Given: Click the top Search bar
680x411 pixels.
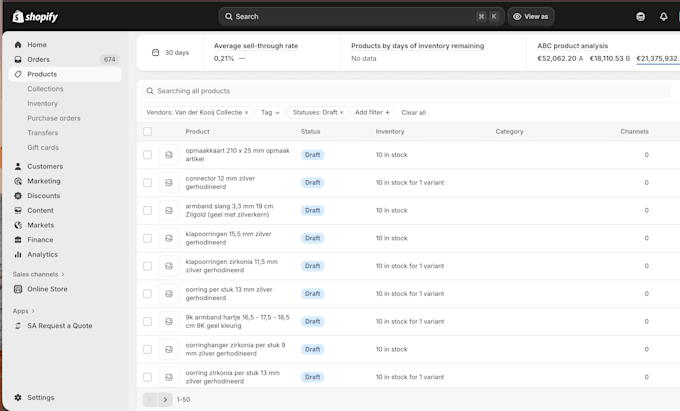Looking at the screenshot, I should [362, 16].
